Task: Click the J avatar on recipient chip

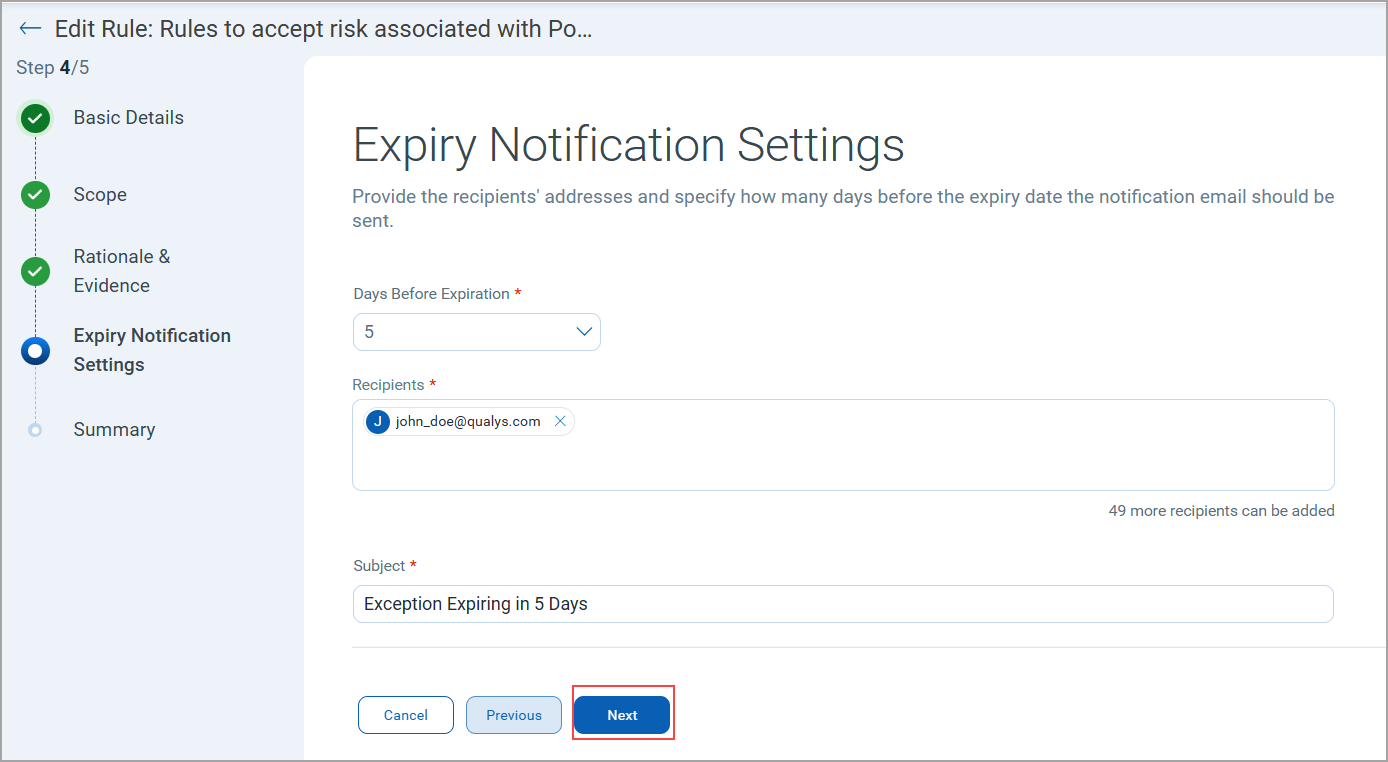Action: [378, 422]
